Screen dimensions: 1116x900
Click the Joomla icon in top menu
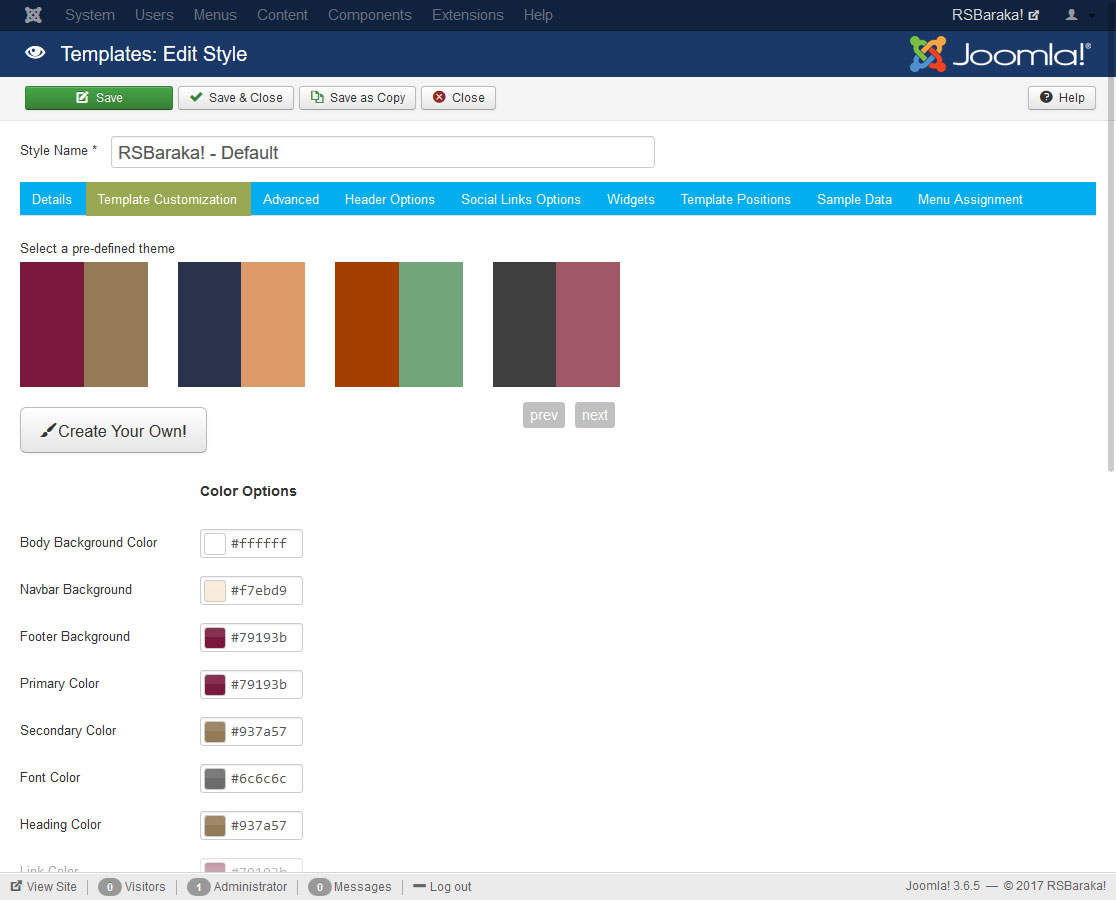pos(33,14)
